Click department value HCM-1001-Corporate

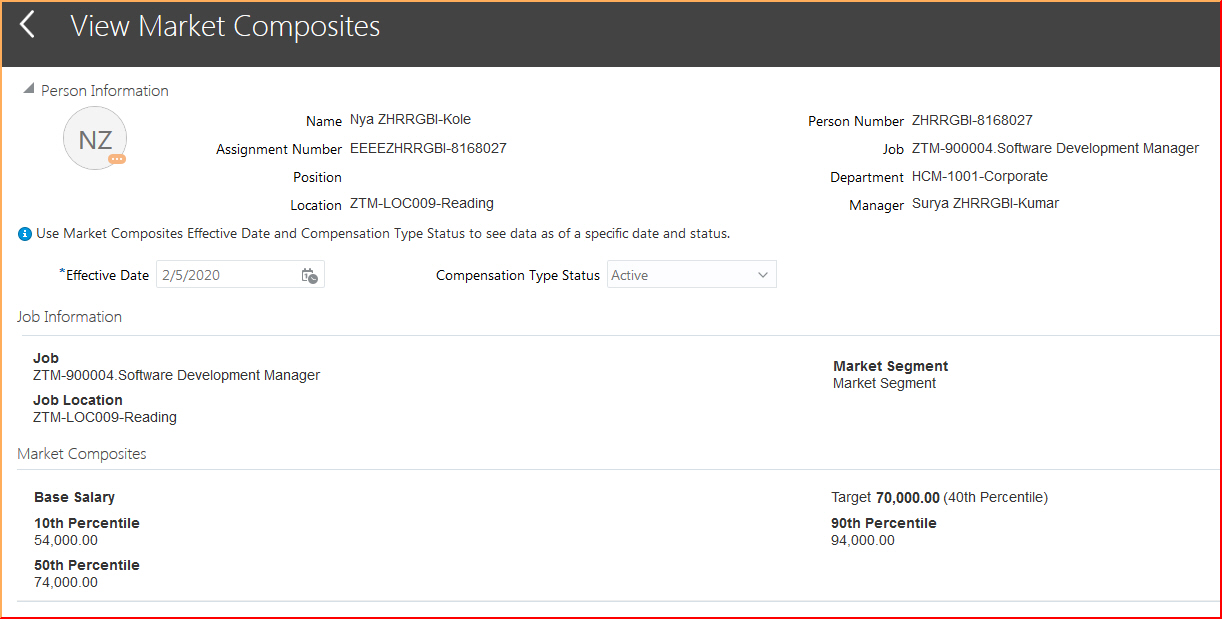click(980, 176)
